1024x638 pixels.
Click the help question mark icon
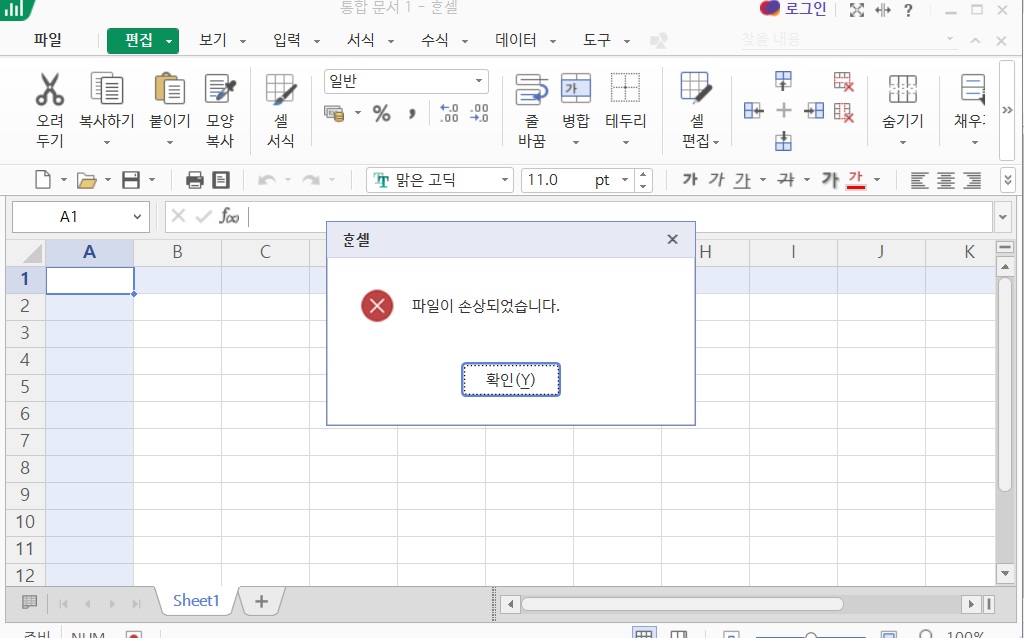[x=908, y=10]
